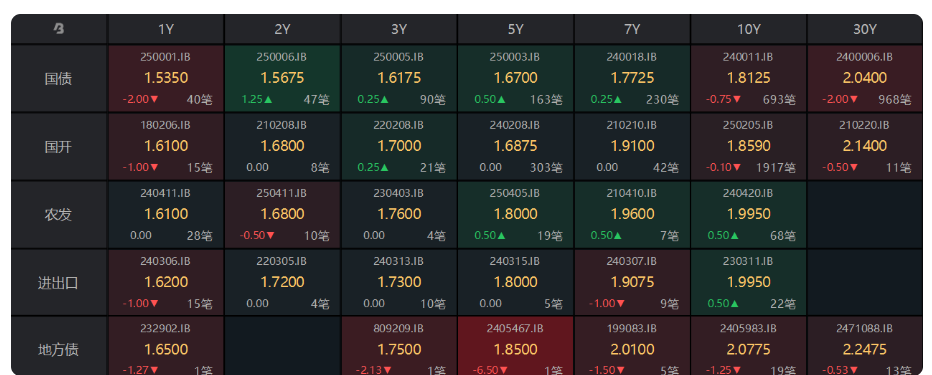The width and height of the screenshot is (932, 375).
Task: Select the 10Y column header
Action: 749,29
